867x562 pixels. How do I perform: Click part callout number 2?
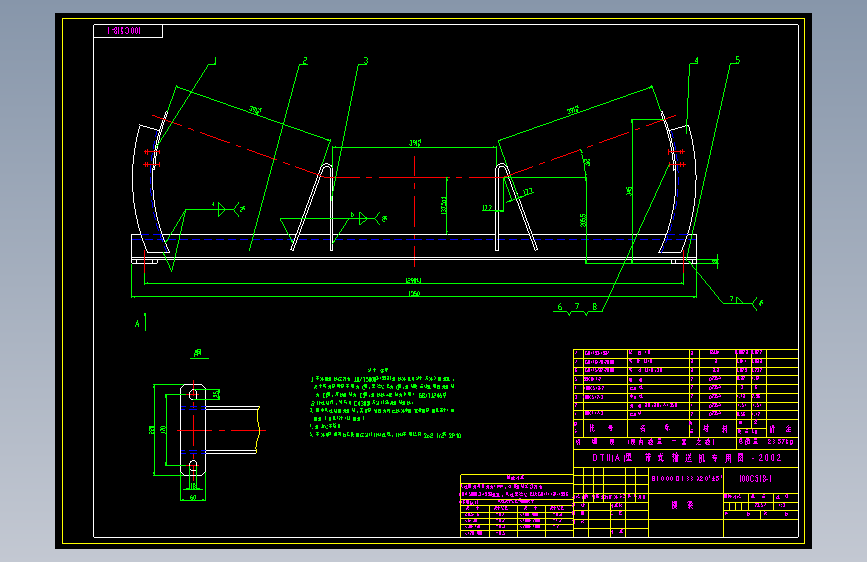(x=305, y=60)
